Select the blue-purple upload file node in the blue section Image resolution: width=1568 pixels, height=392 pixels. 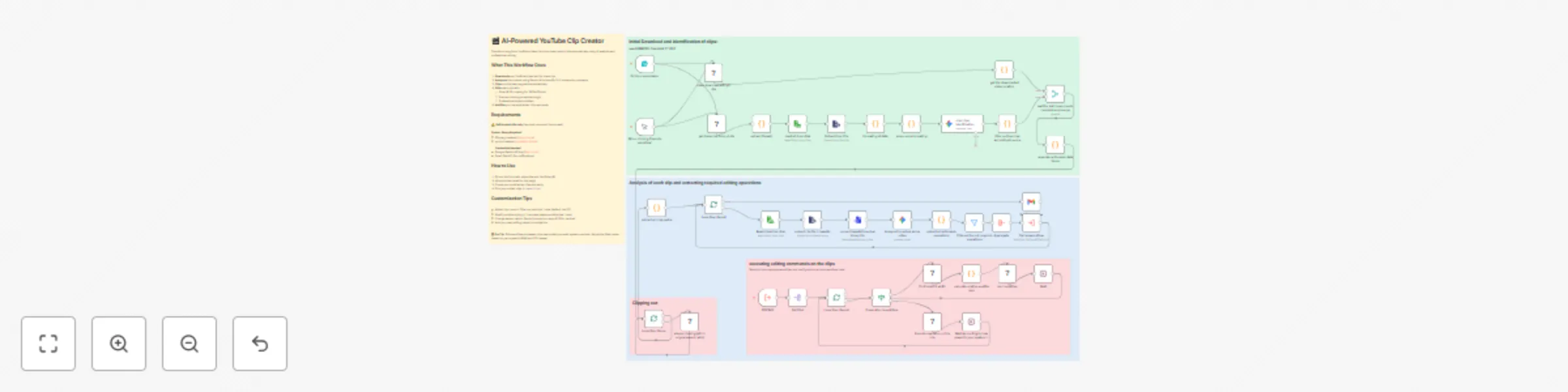(857, 220)
